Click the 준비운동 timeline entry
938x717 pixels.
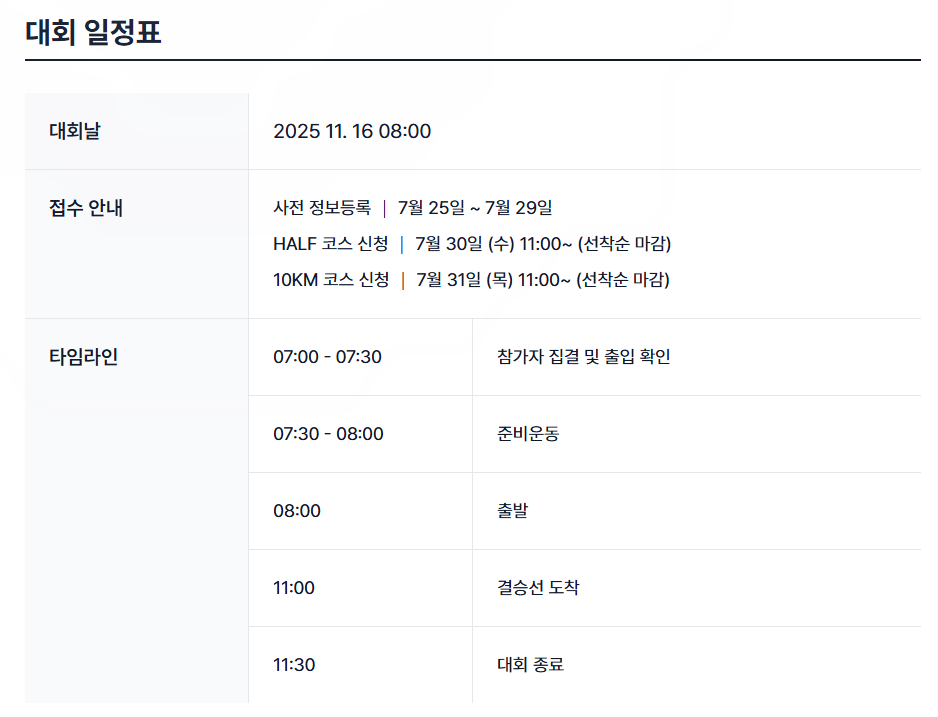(x=528, y=434)
